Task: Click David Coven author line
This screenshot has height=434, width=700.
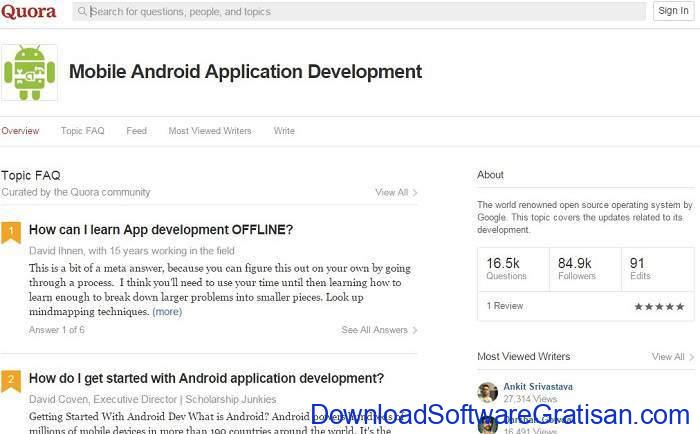Action: [x=153, y=399]
